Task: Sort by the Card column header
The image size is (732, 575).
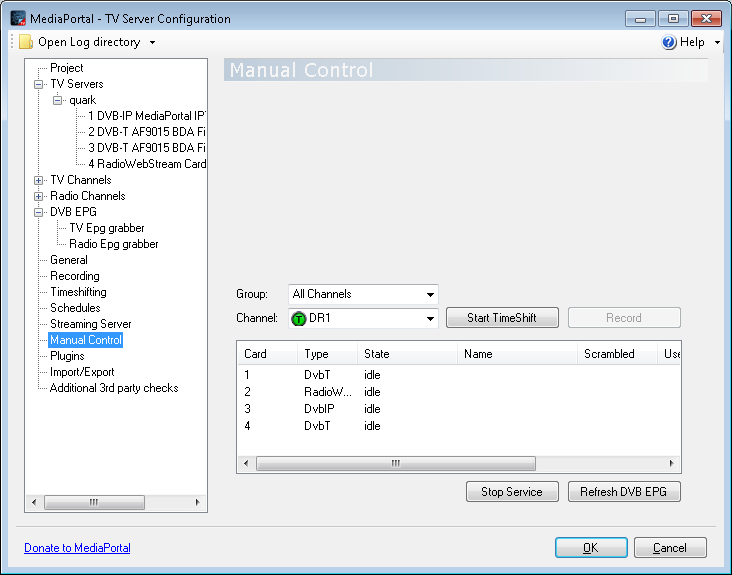Action: click(267, 354)
